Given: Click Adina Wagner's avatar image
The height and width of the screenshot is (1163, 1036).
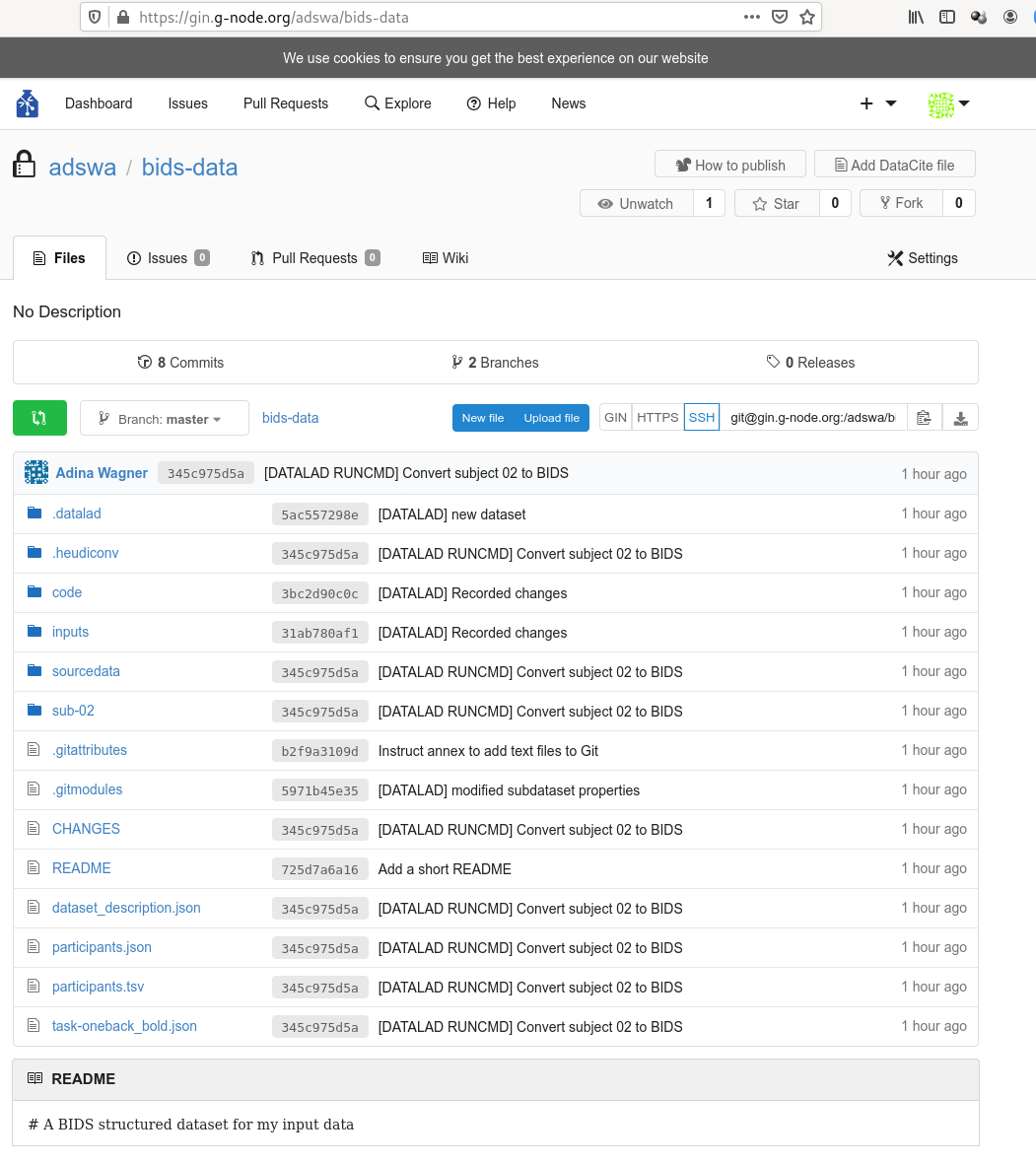Looking at the screenshot, I should click(36, 473).
